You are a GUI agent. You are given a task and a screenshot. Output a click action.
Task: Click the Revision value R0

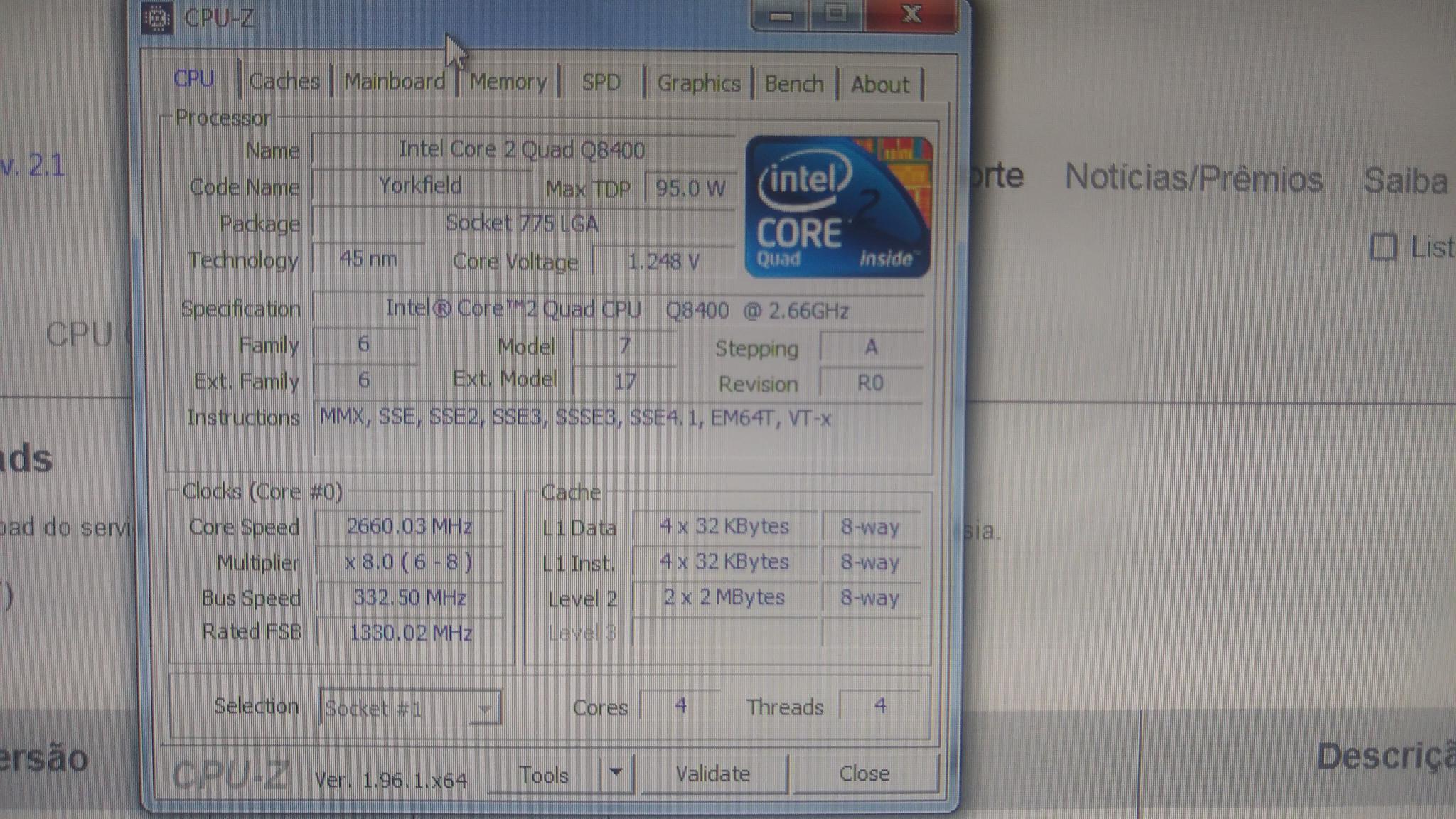[872, 383]
